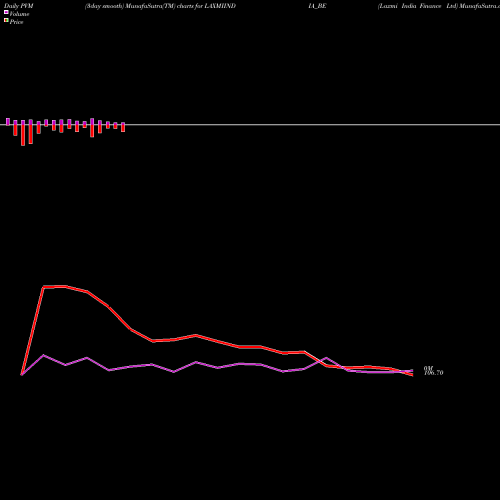Select the Price legend label
Viewport: 500px width, 500px height.
[16, 22]
